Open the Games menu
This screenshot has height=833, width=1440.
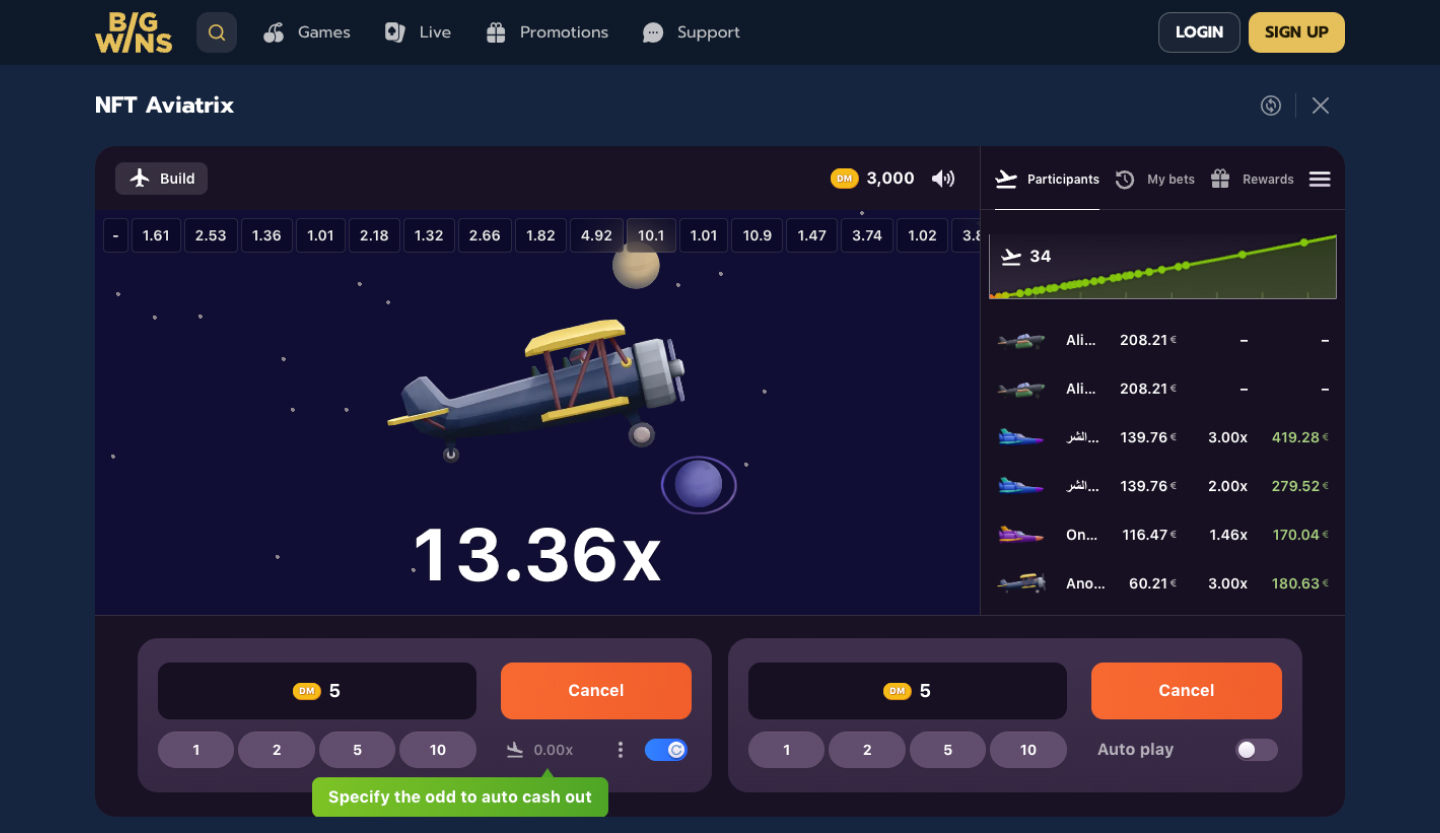click(x=307, y=33)
